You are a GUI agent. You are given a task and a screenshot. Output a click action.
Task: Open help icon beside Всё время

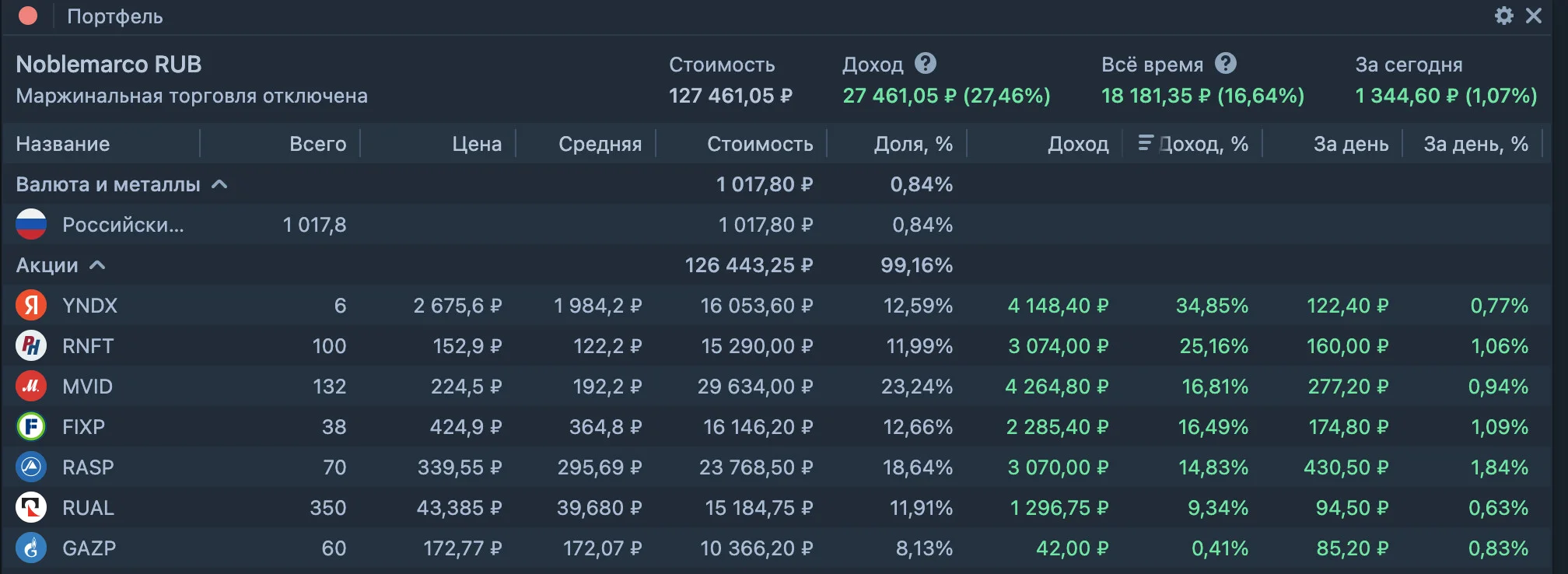pos(1226,63)
